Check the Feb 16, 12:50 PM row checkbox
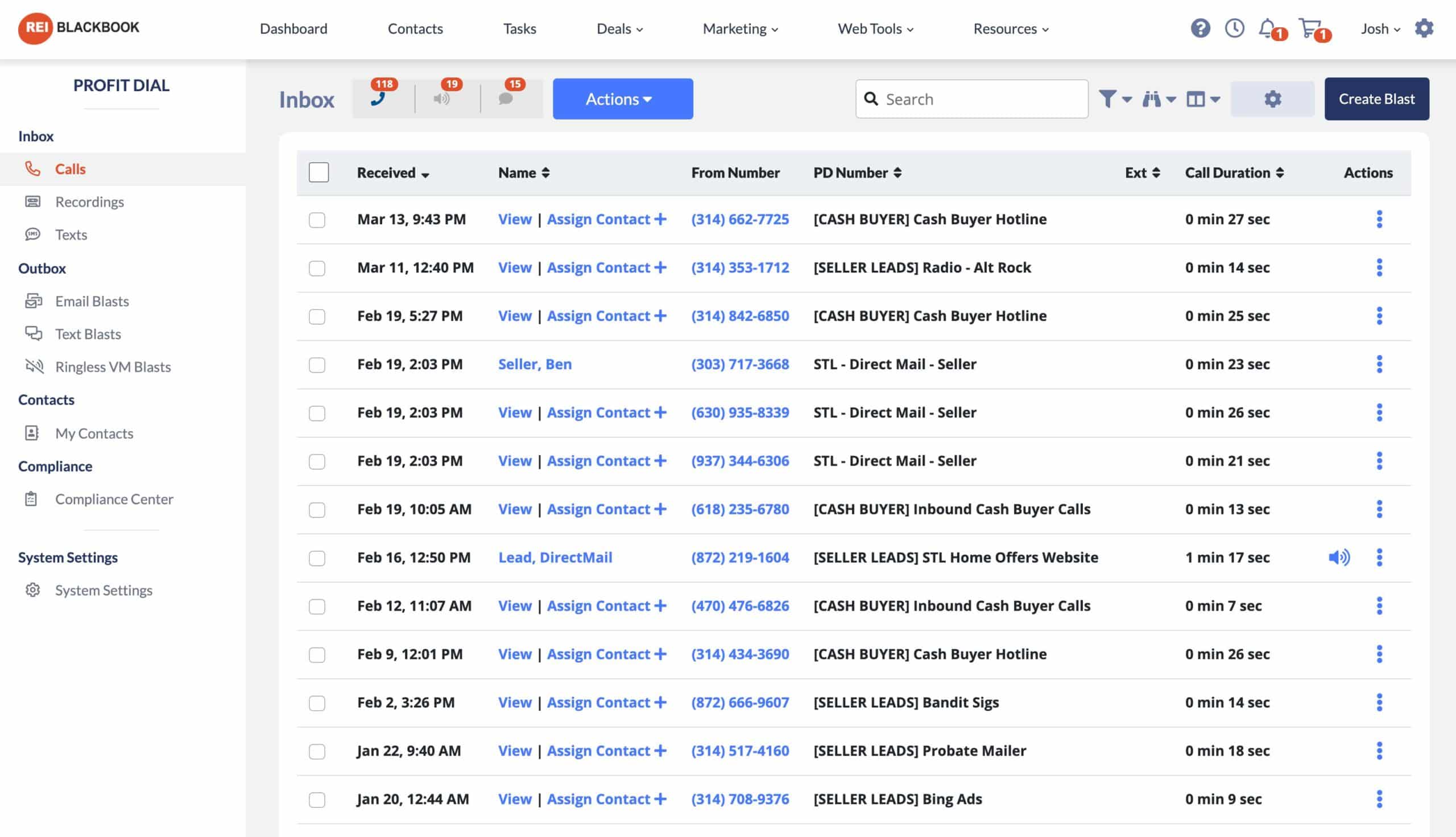Screen dimensions: 1456x837 (317, 558)
